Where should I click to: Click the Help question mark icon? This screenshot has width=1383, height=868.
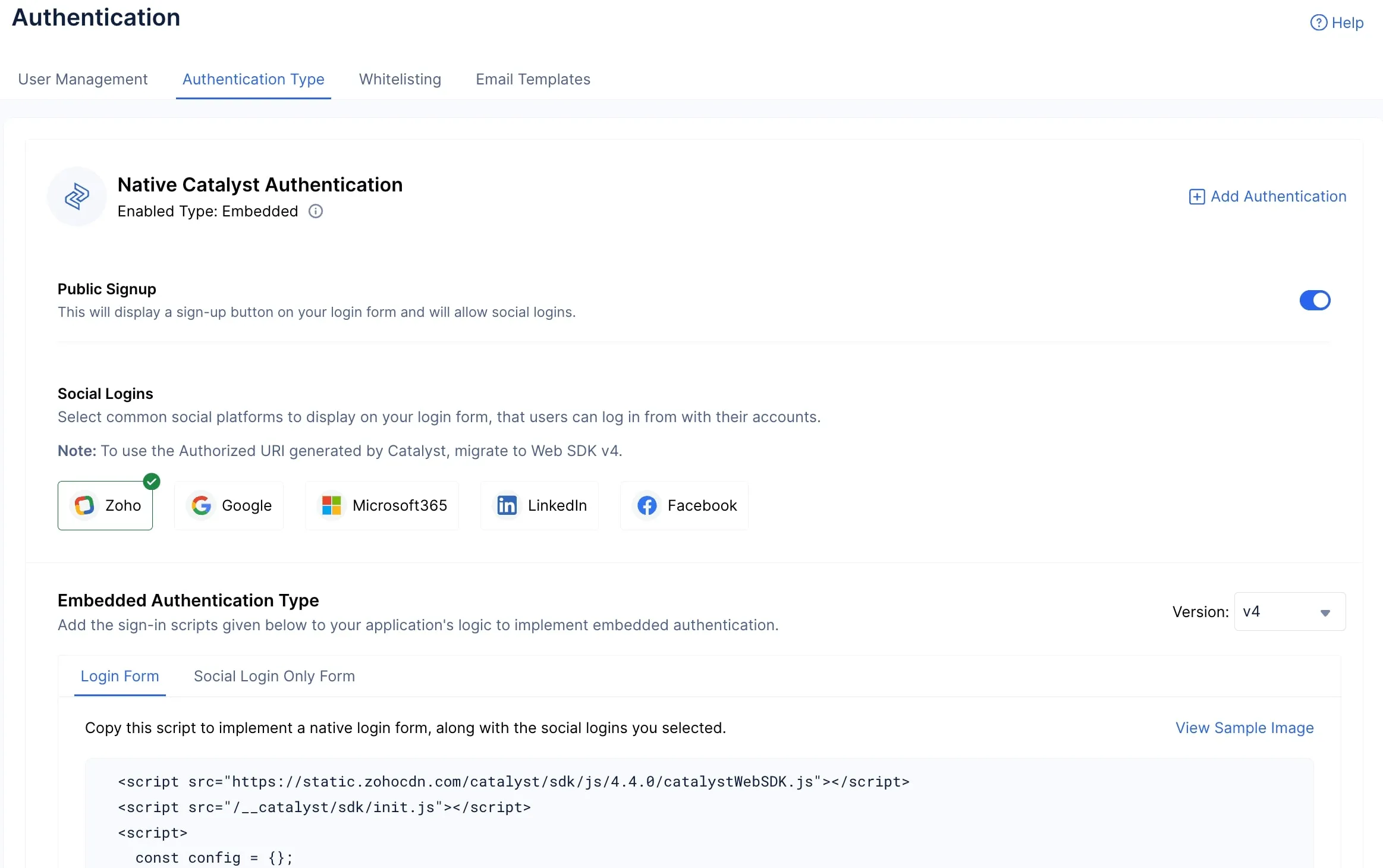point(1318,23)
